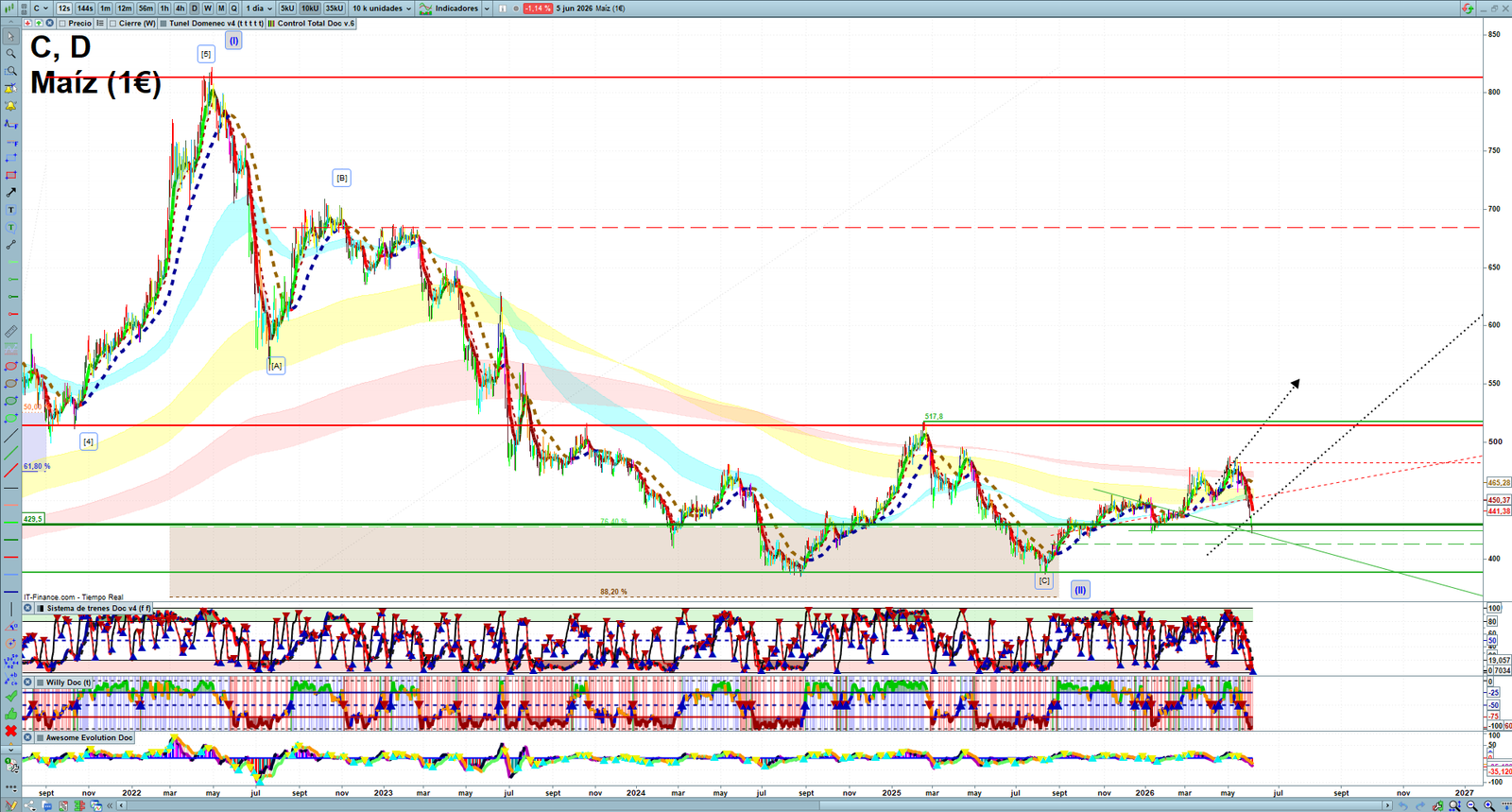Collapse bottom toolbar with double chevron

pos(110,805)
